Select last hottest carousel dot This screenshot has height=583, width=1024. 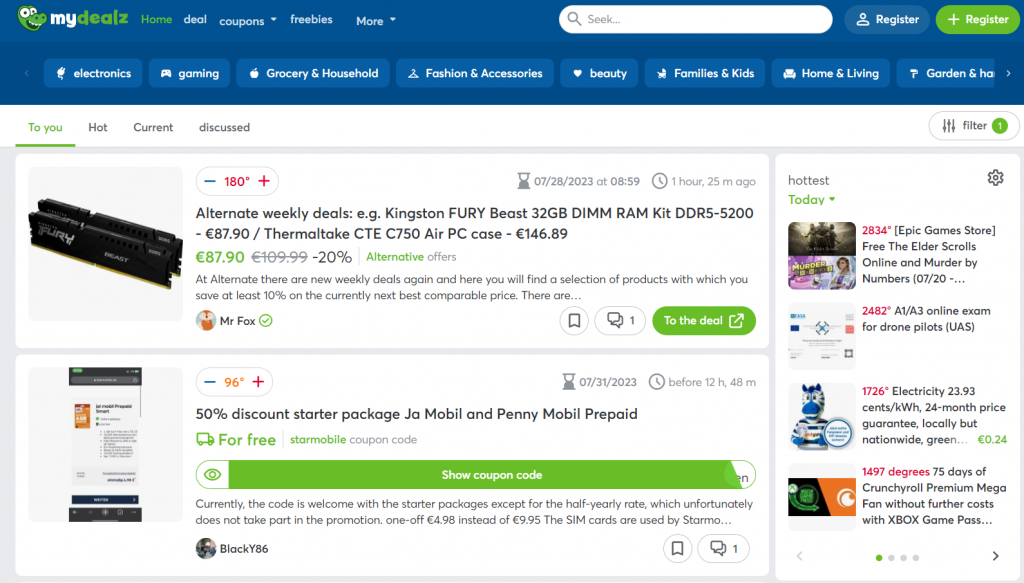click(916, 558)
